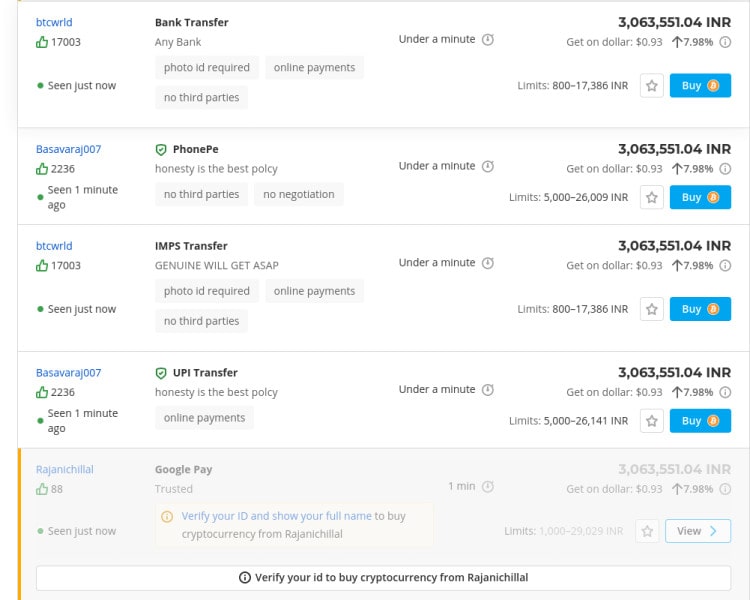
Task: Select 'no negotiation' tag on PhonePe offer
Action: [298, 195]
